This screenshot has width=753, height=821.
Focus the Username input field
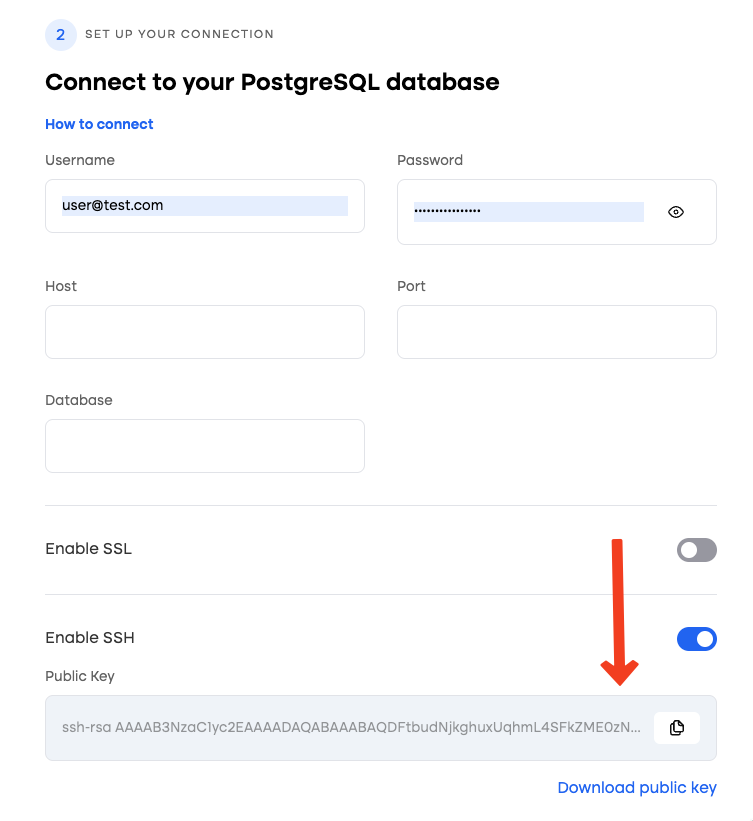204,206
